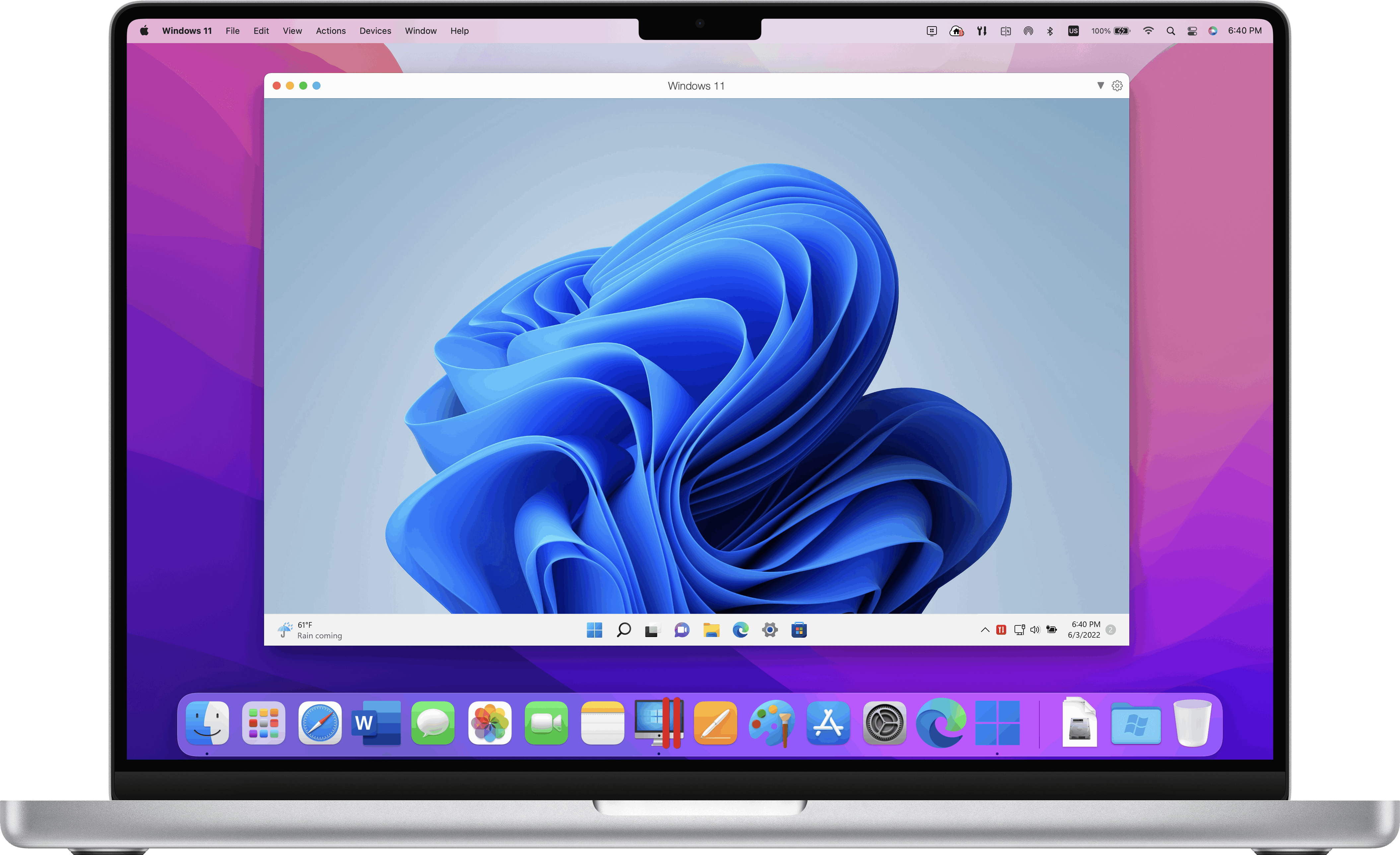Open Windows taskbar search

point(623,629)
